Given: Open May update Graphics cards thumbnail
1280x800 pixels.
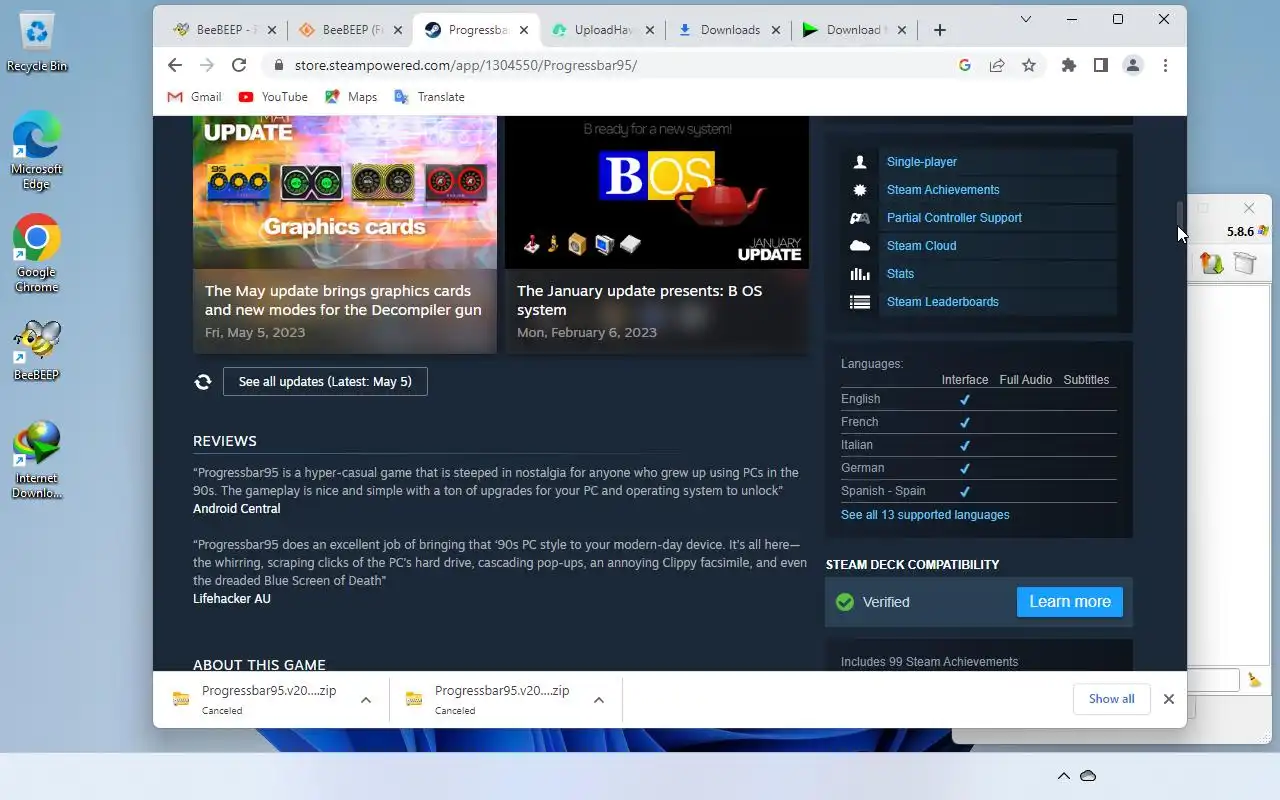Looking at the screenshot, I should 345,192.
